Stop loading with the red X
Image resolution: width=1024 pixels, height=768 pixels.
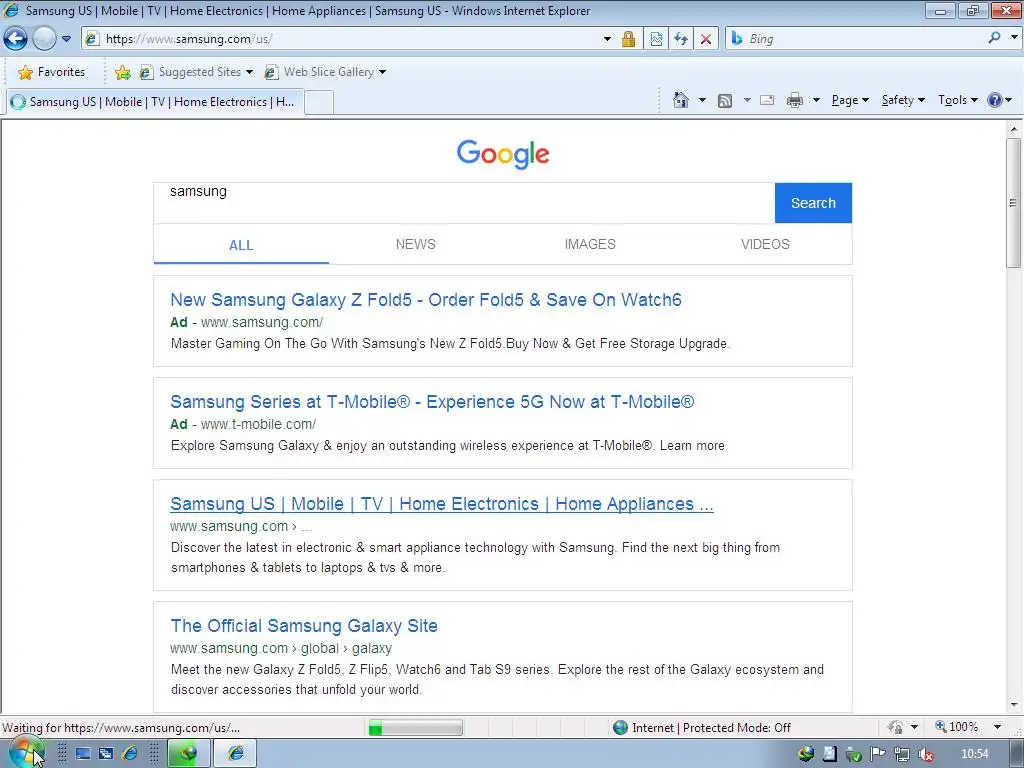coord(706,39)
